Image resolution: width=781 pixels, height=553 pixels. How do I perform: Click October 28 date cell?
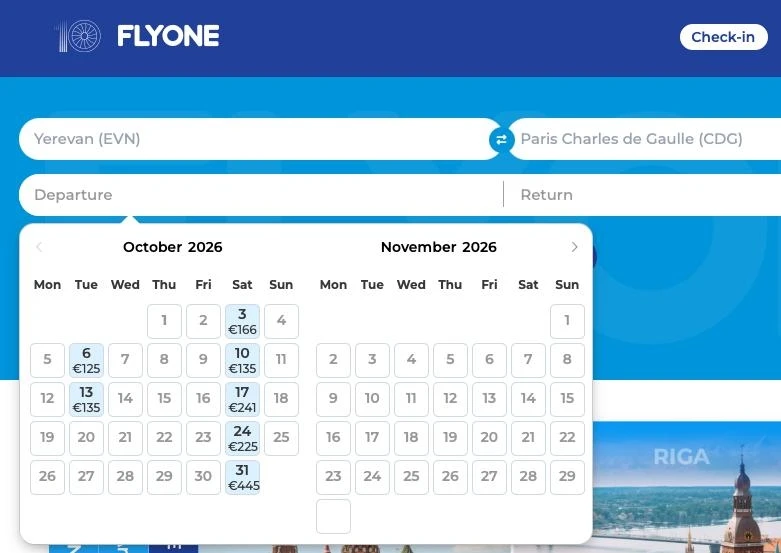coord(125,477)
